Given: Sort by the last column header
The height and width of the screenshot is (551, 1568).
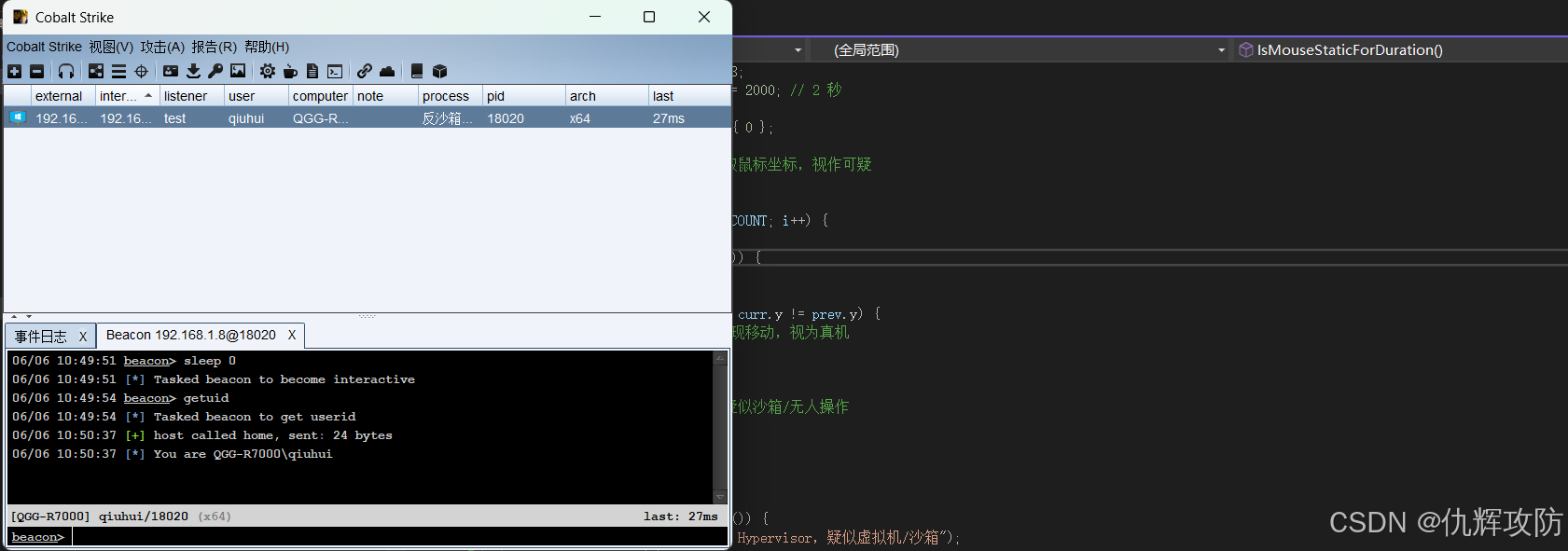Looking at the screenshot, I should 689,96.
